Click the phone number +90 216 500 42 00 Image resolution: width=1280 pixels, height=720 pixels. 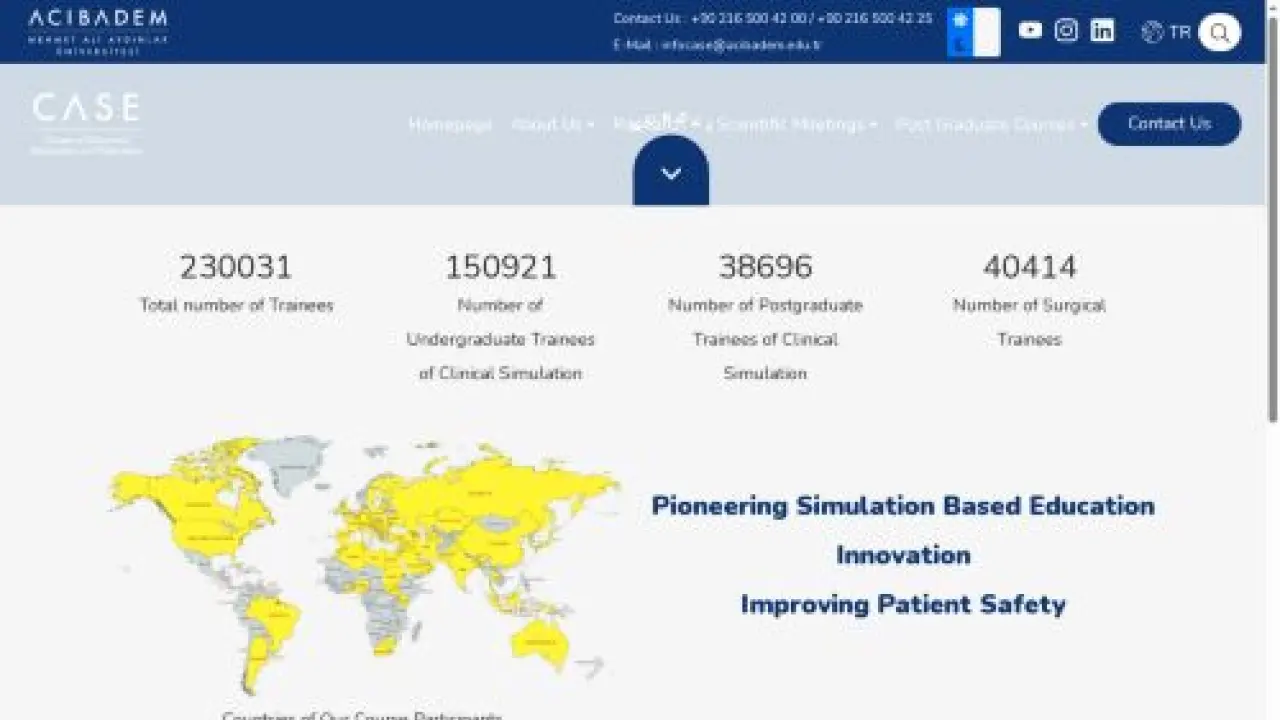[x=749, y=19]
